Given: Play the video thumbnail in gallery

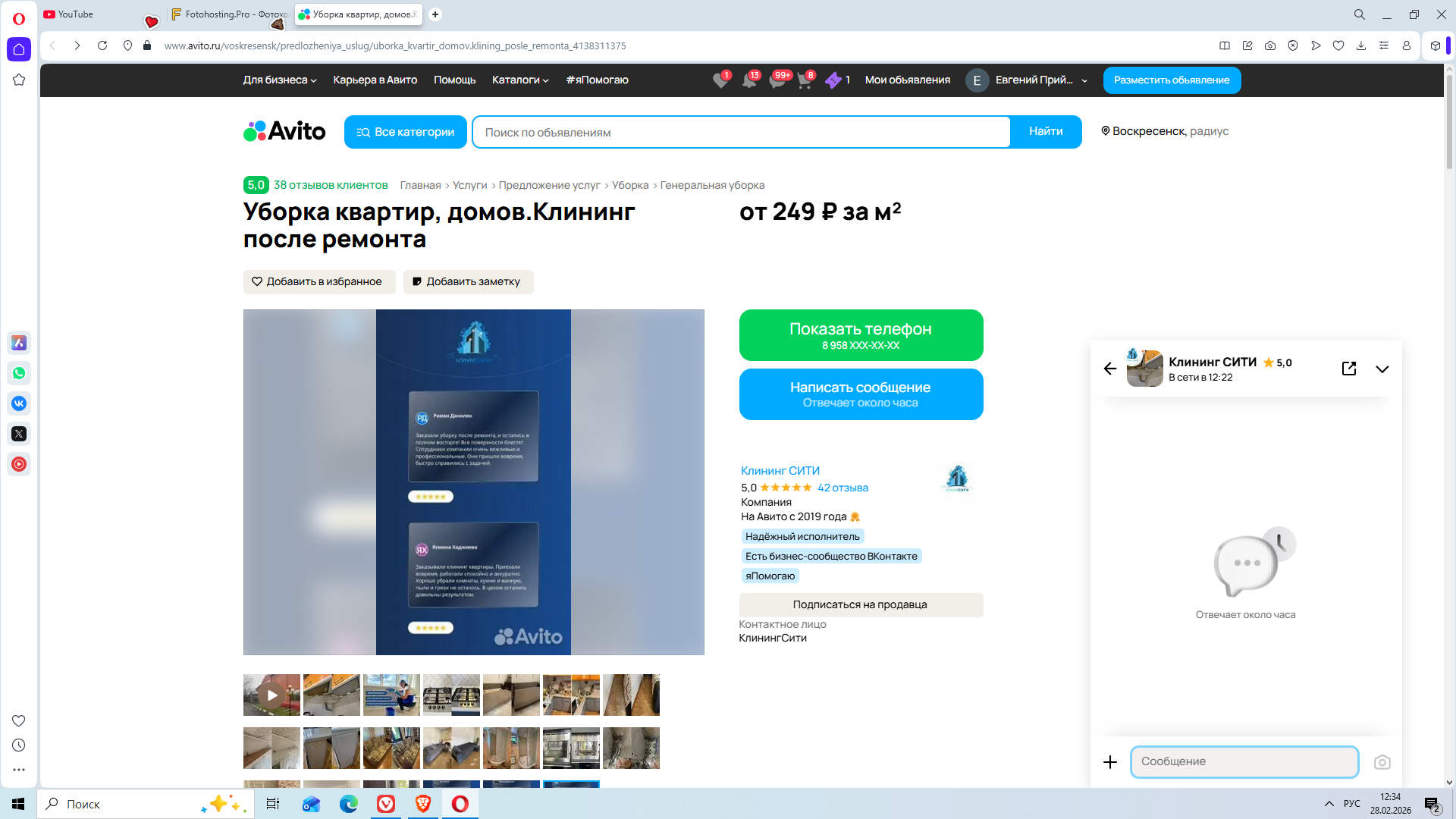Looking at the screenshot, I should [x=271, y=695].
